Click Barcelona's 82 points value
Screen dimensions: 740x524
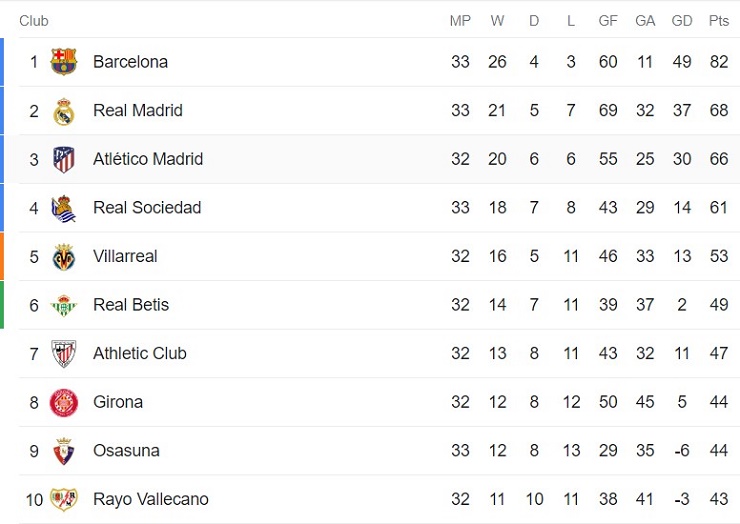point(718,62)
